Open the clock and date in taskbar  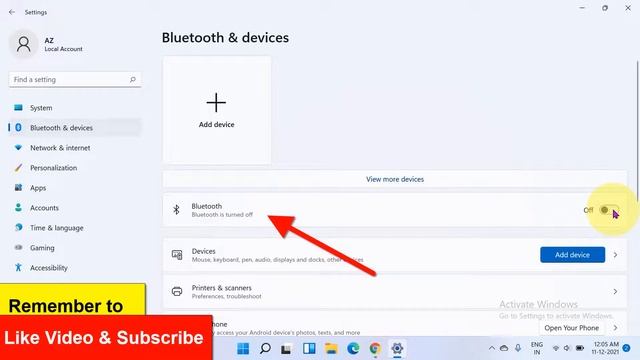pyautogui.click(x=605, y=348)
